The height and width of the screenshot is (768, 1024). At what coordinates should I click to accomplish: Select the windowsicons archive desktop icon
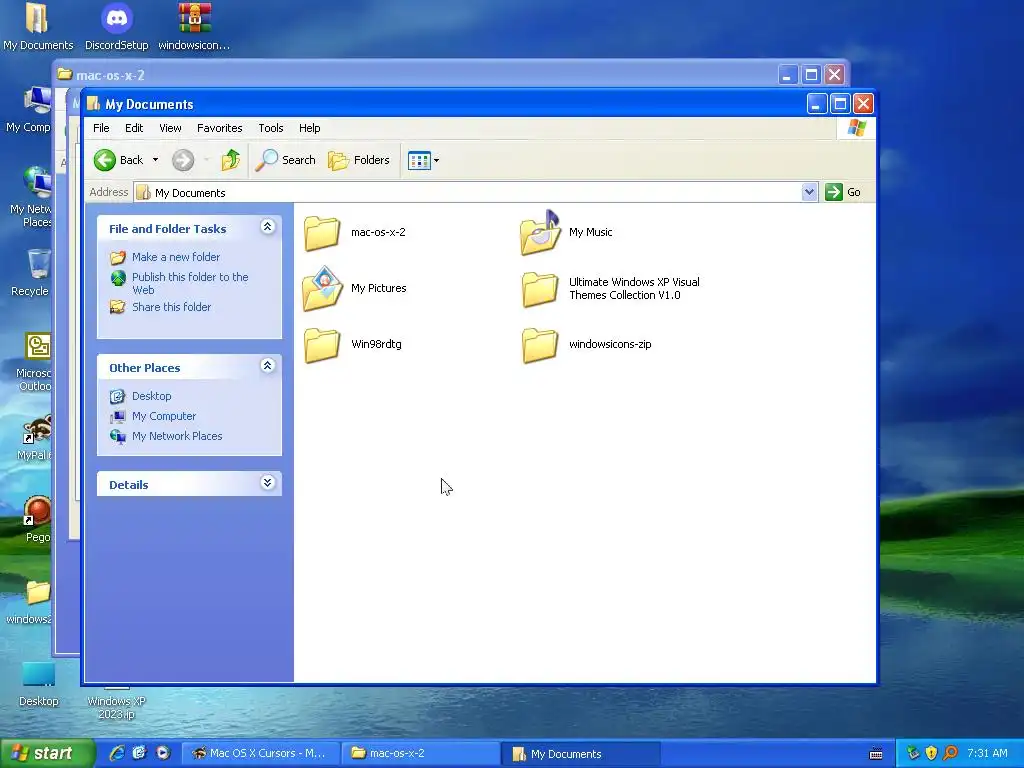(x=194, y=27)
